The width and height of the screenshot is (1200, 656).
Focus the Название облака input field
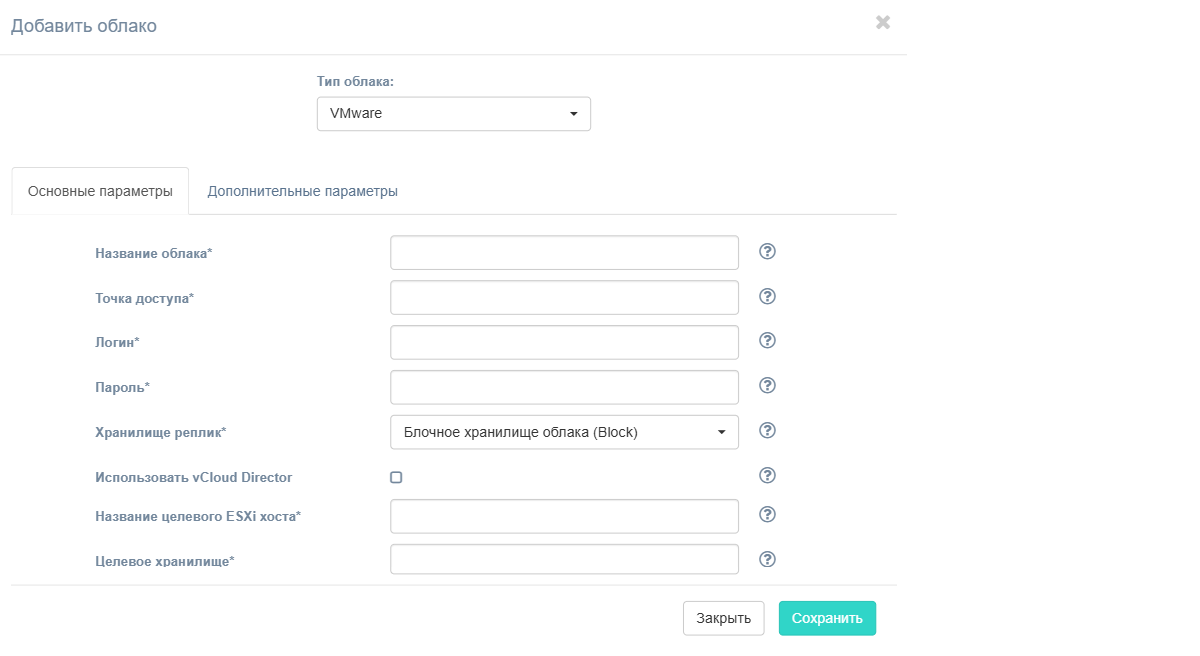click(x=564, y=253)
